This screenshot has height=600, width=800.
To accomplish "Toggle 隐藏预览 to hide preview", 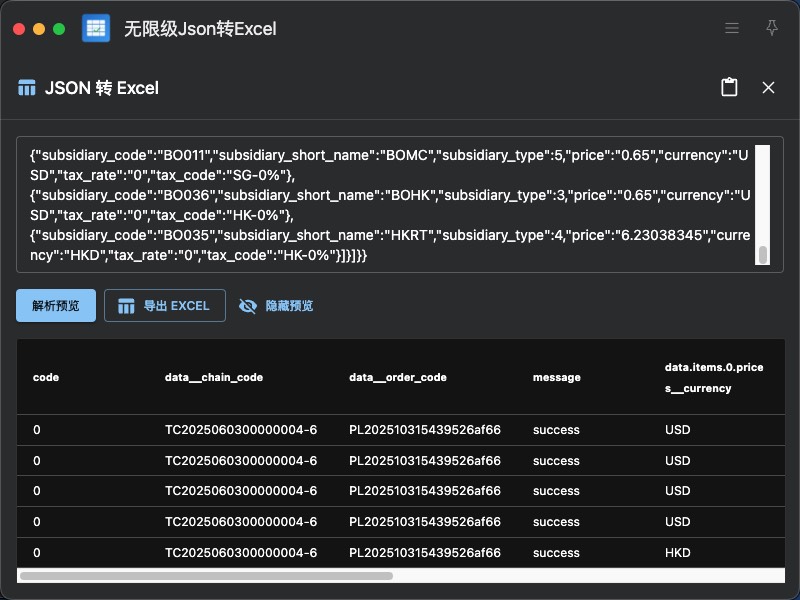I will [277, 306].
